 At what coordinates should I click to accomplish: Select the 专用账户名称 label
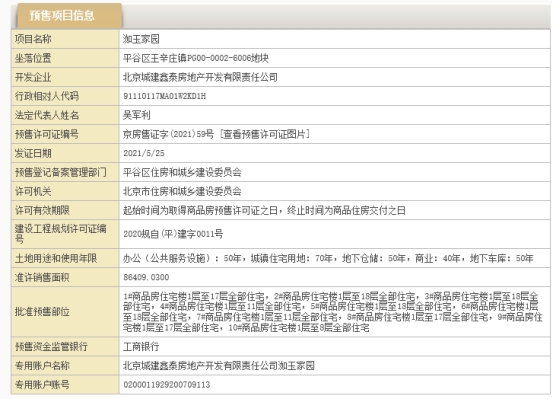tap(42, 366)
